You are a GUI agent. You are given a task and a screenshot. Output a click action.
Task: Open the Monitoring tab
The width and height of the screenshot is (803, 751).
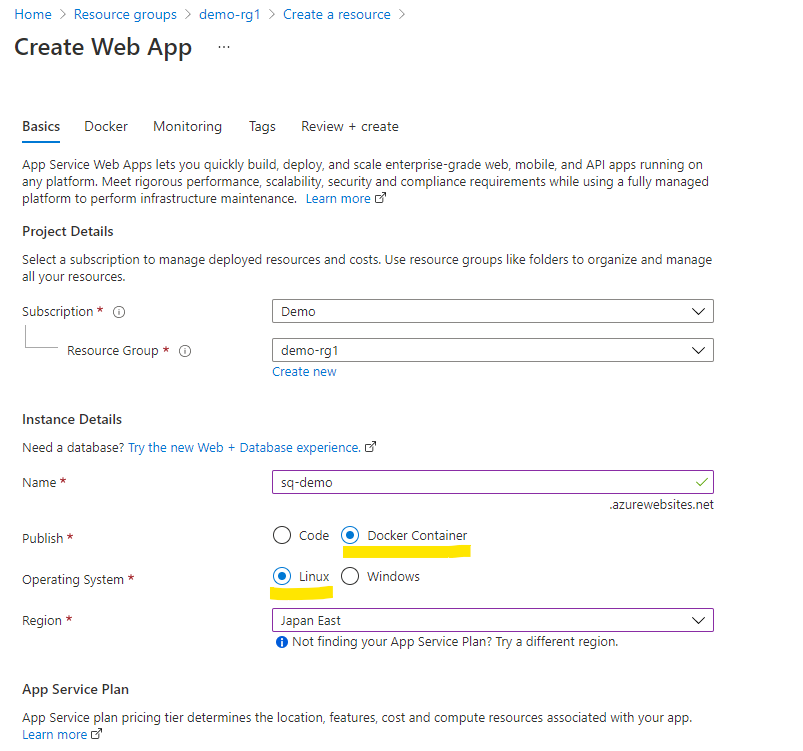(x=187, y=127)
